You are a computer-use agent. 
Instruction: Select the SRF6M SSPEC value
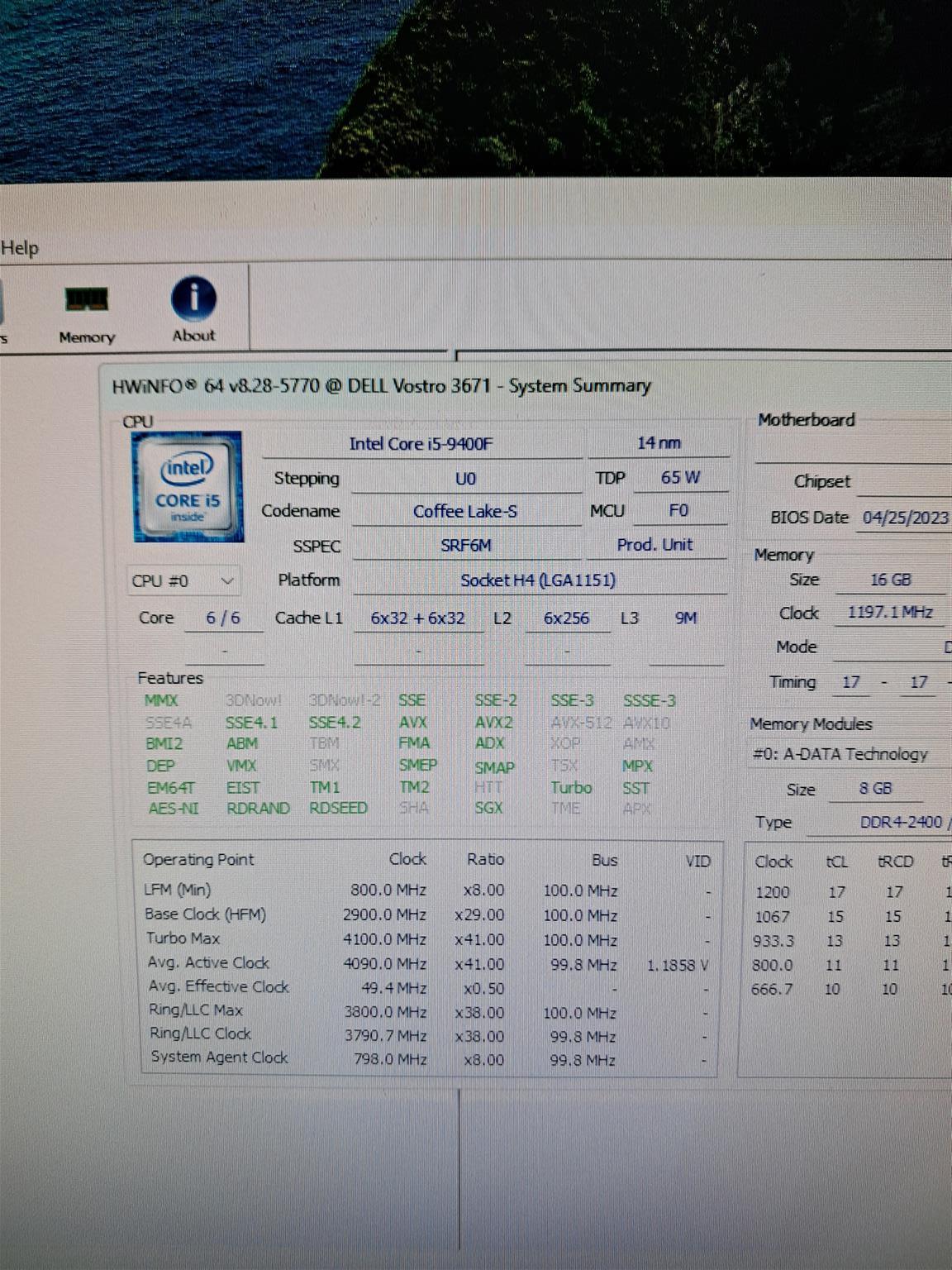coord(466,546)
